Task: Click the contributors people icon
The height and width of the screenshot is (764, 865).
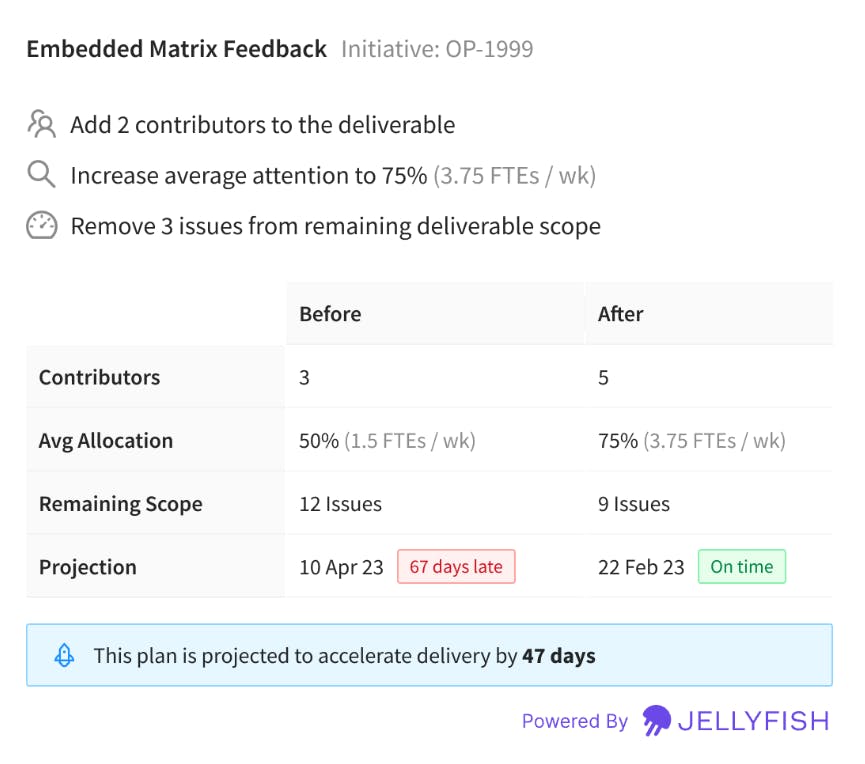Action: coord(42,125)
